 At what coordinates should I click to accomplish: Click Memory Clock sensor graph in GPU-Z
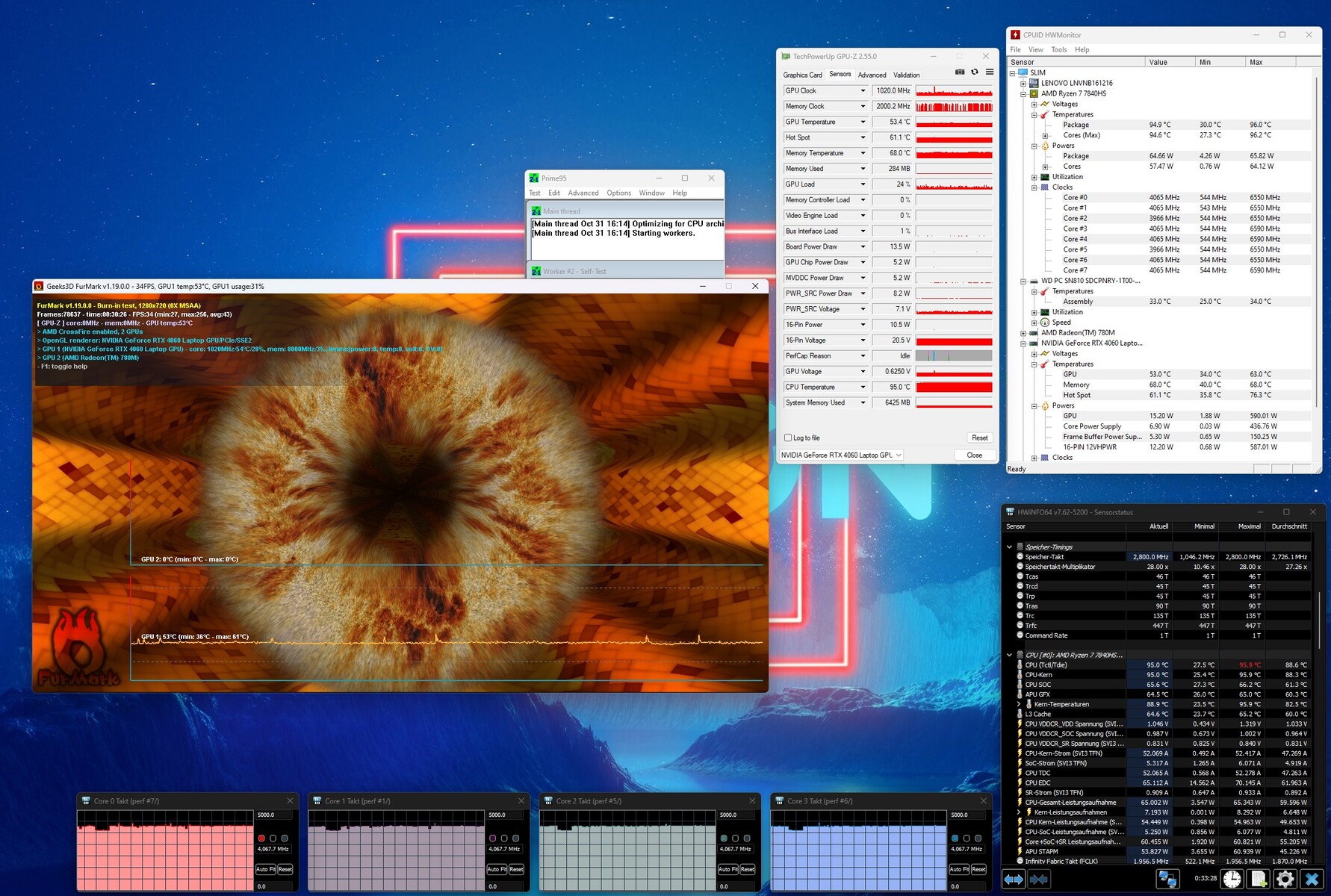pyautogui.click(x=954, y=106)
